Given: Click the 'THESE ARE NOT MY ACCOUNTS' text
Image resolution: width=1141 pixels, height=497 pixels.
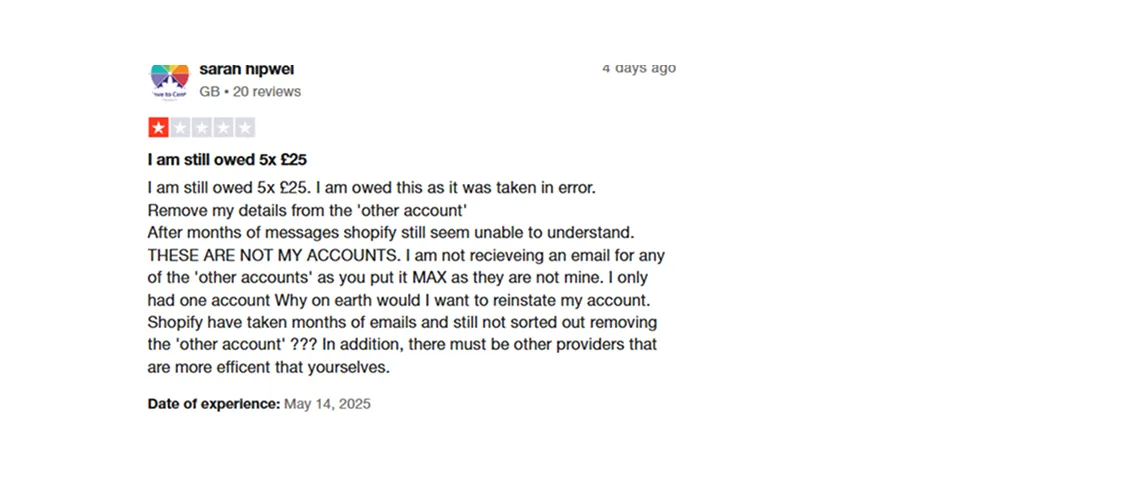Looking at the screenshot, I should 262,255.
